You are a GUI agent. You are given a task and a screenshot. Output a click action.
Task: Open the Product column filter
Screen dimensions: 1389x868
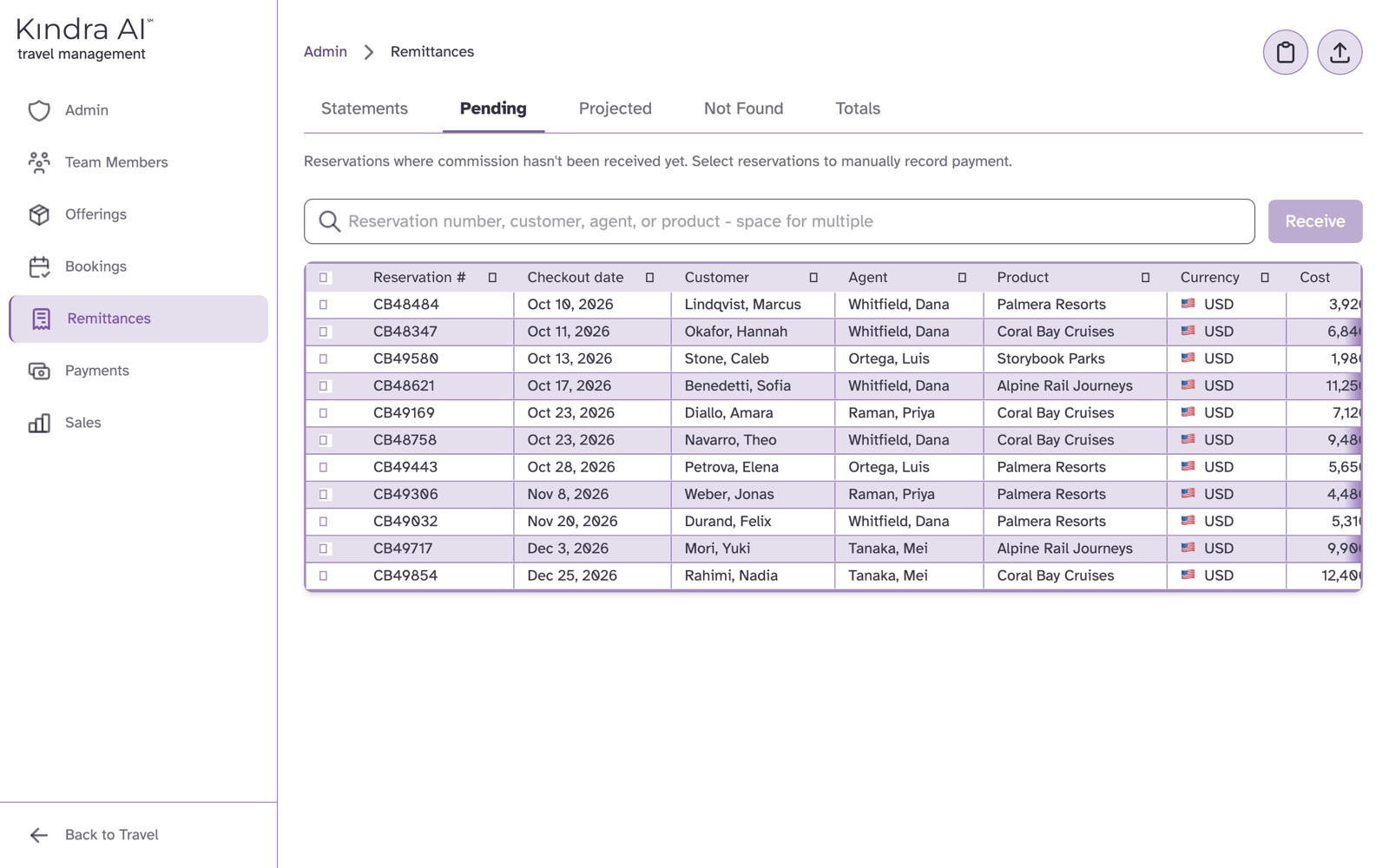[1145, 278]
